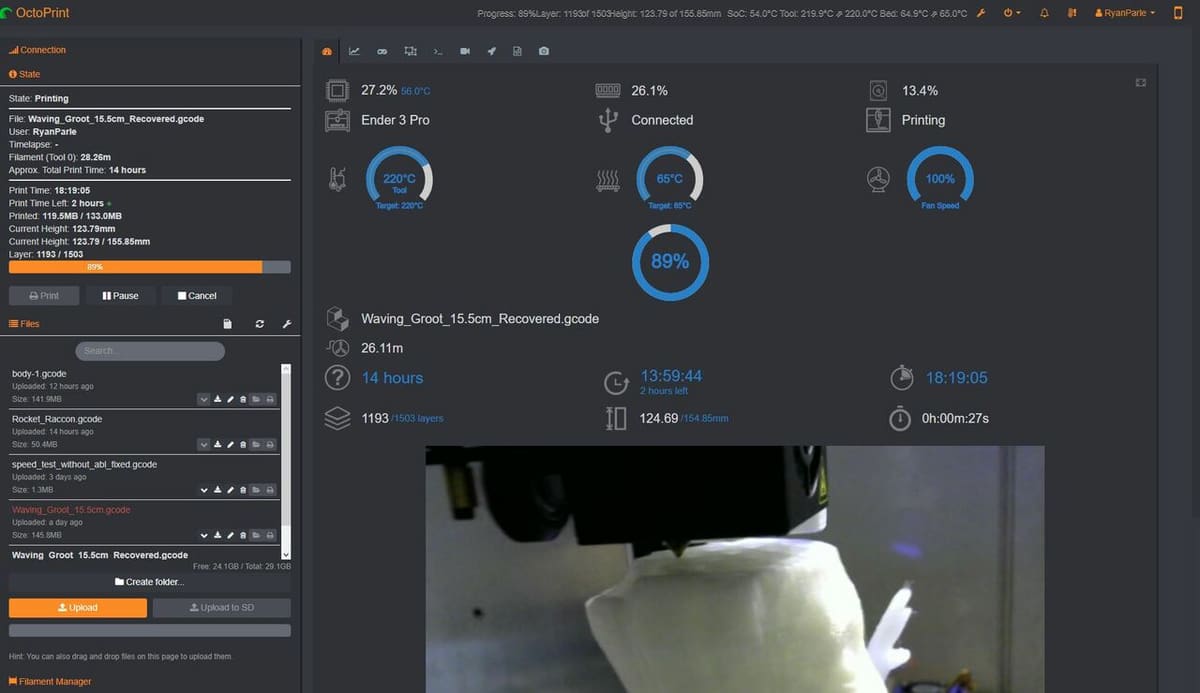Viewport: 1200px width, 693px height.
Task: Click Waving_Groot_15.5cm_Recovered.gcode in file list
Action: (100, 555)
